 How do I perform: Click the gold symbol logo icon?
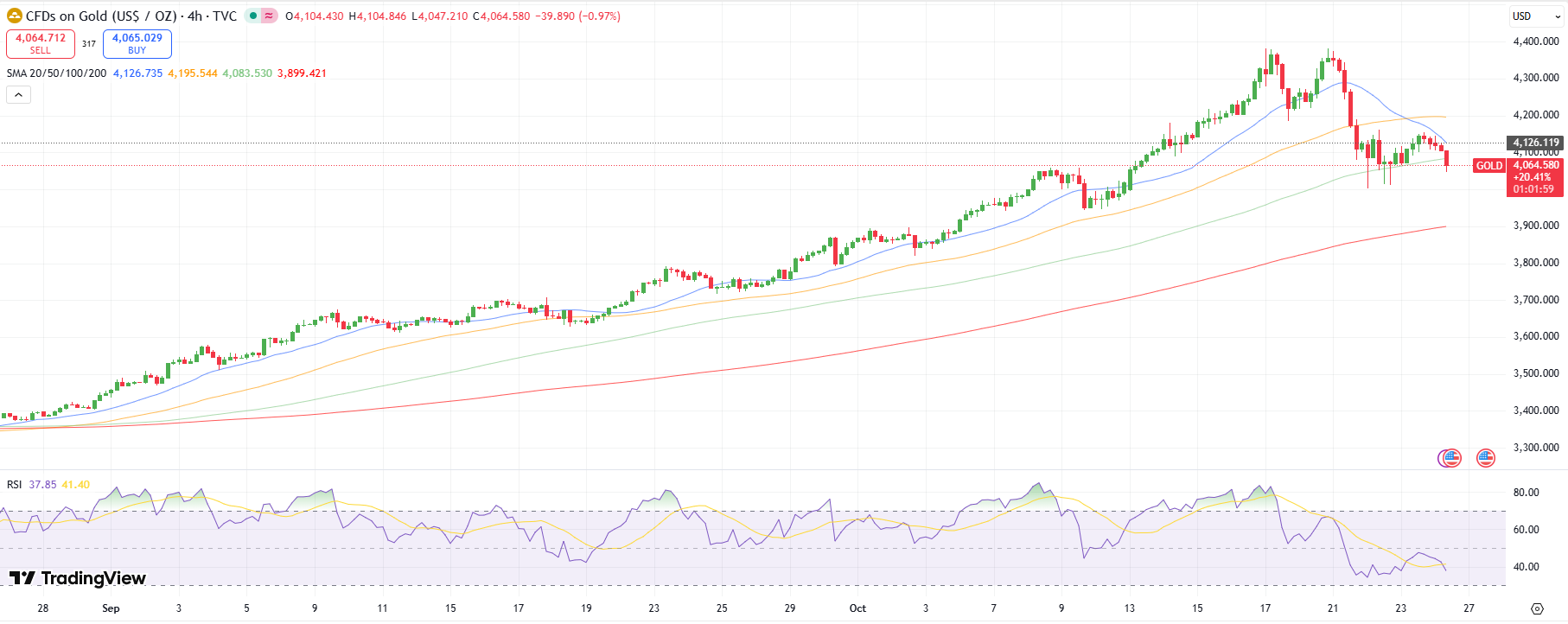click(15, 16)
